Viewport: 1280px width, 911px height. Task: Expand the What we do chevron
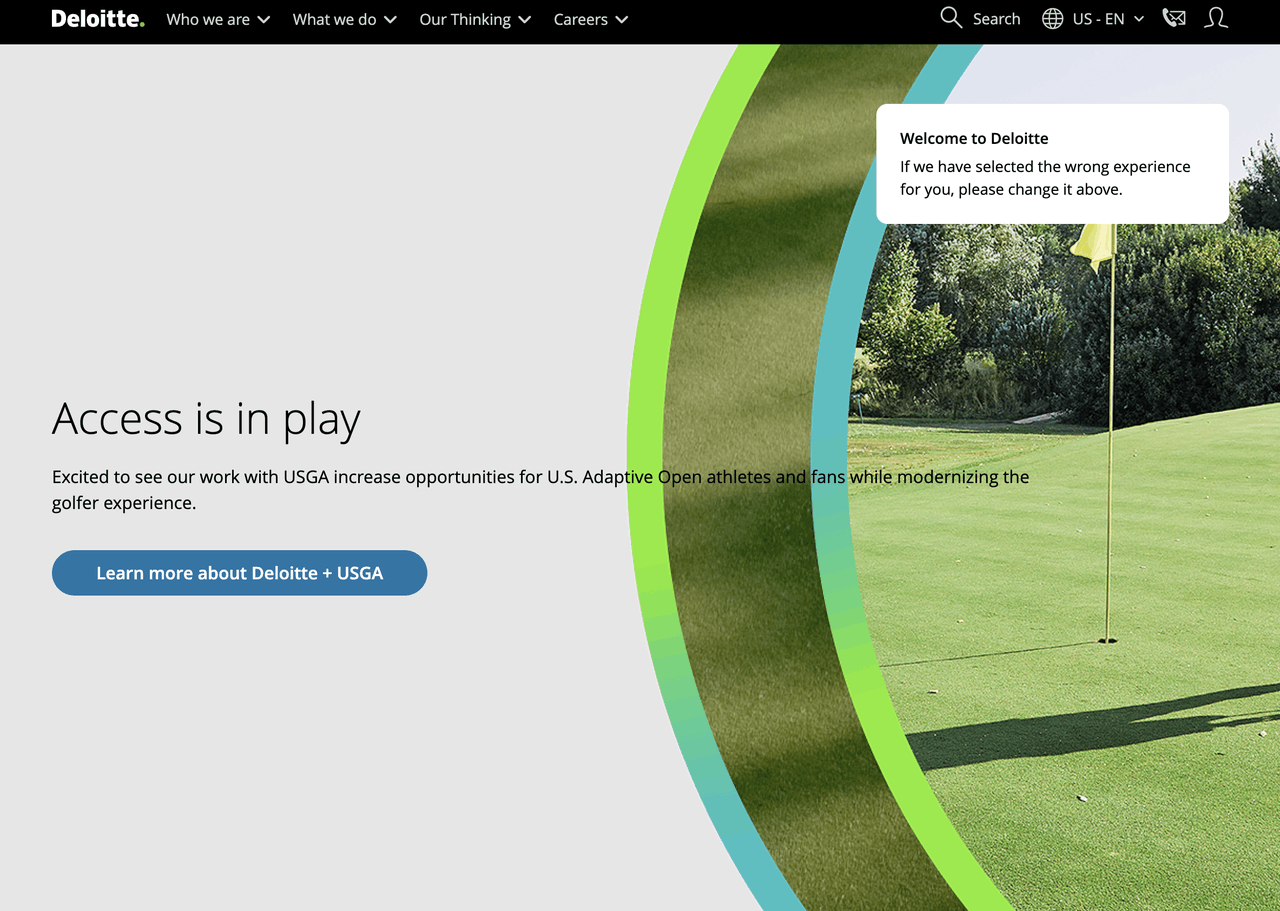click(x=390, y=20)
